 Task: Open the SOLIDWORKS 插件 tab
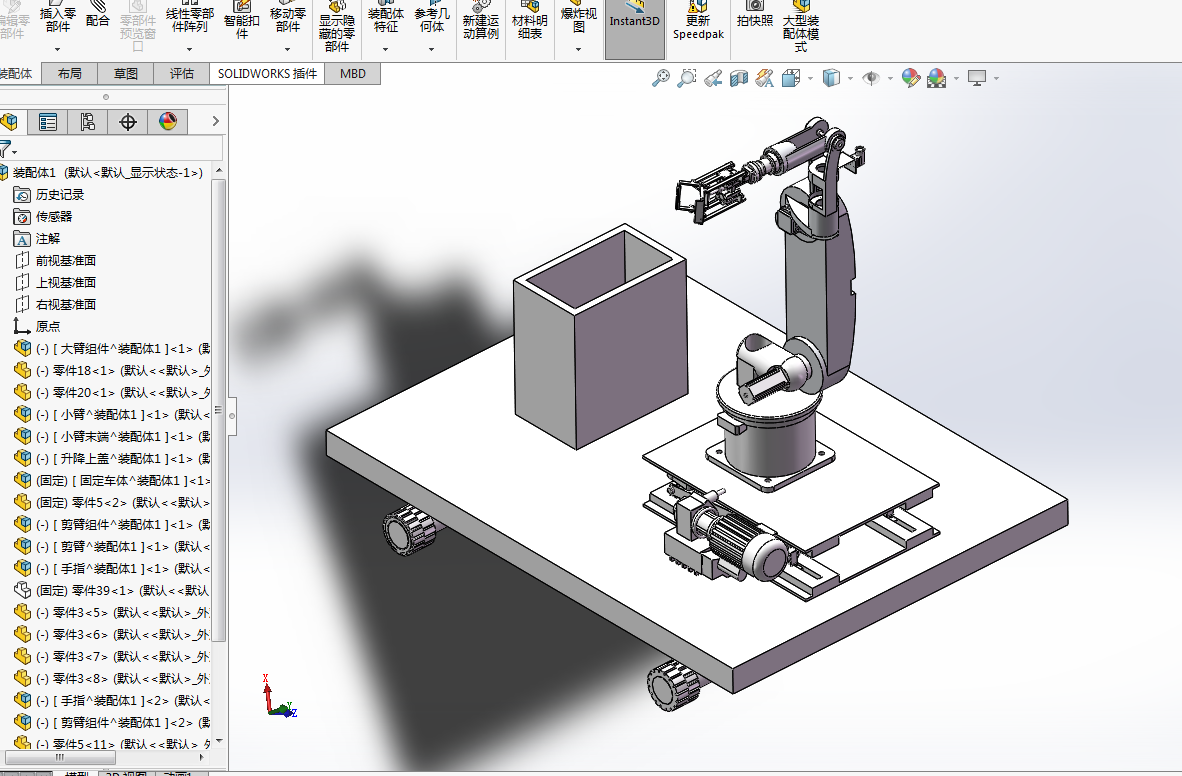[267, 73]
